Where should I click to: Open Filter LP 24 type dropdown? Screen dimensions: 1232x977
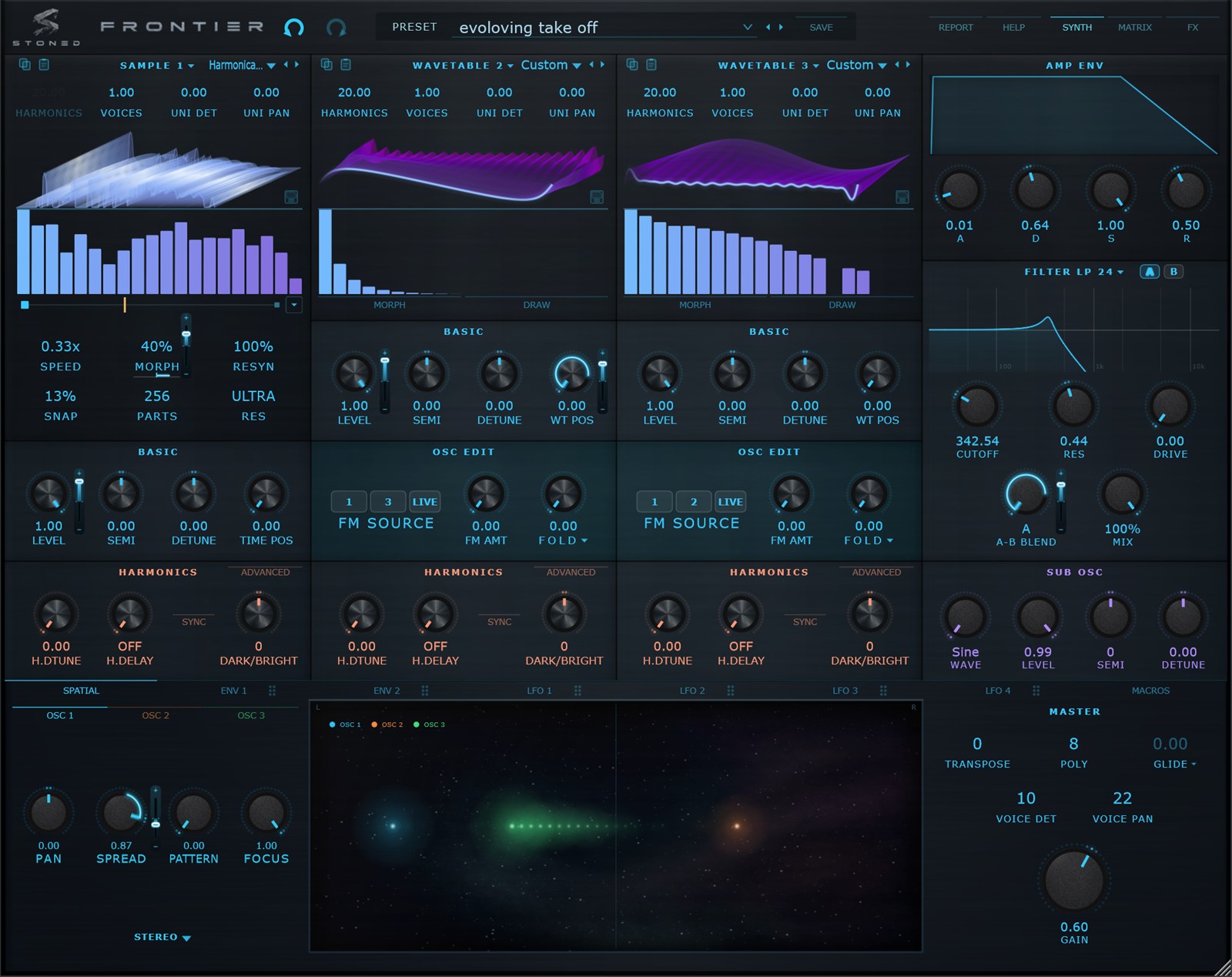coord(1074,272)
